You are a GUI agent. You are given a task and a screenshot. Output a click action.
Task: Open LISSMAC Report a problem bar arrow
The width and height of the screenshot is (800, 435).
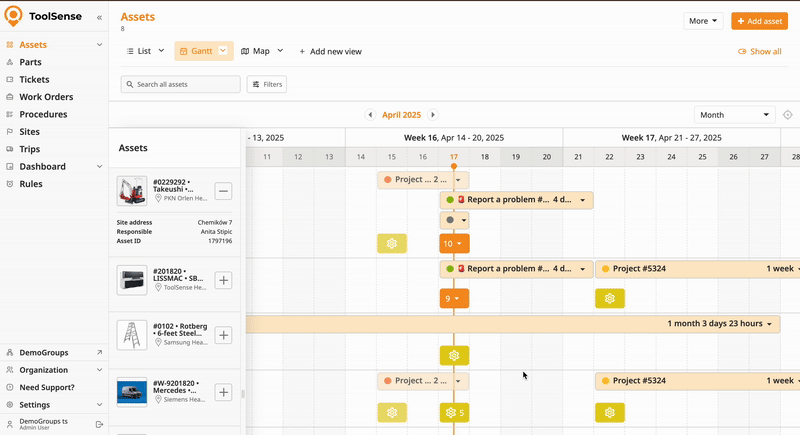tap(582, 269)
